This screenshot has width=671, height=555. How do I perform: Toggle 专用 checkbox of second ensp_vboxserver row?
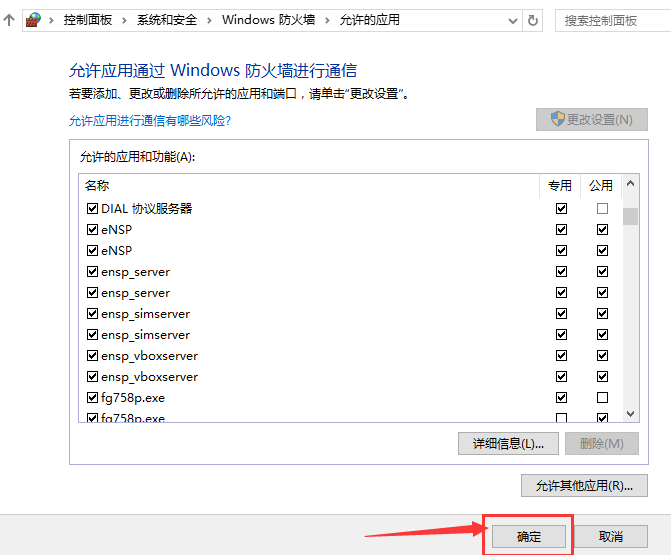pos(561,377)
